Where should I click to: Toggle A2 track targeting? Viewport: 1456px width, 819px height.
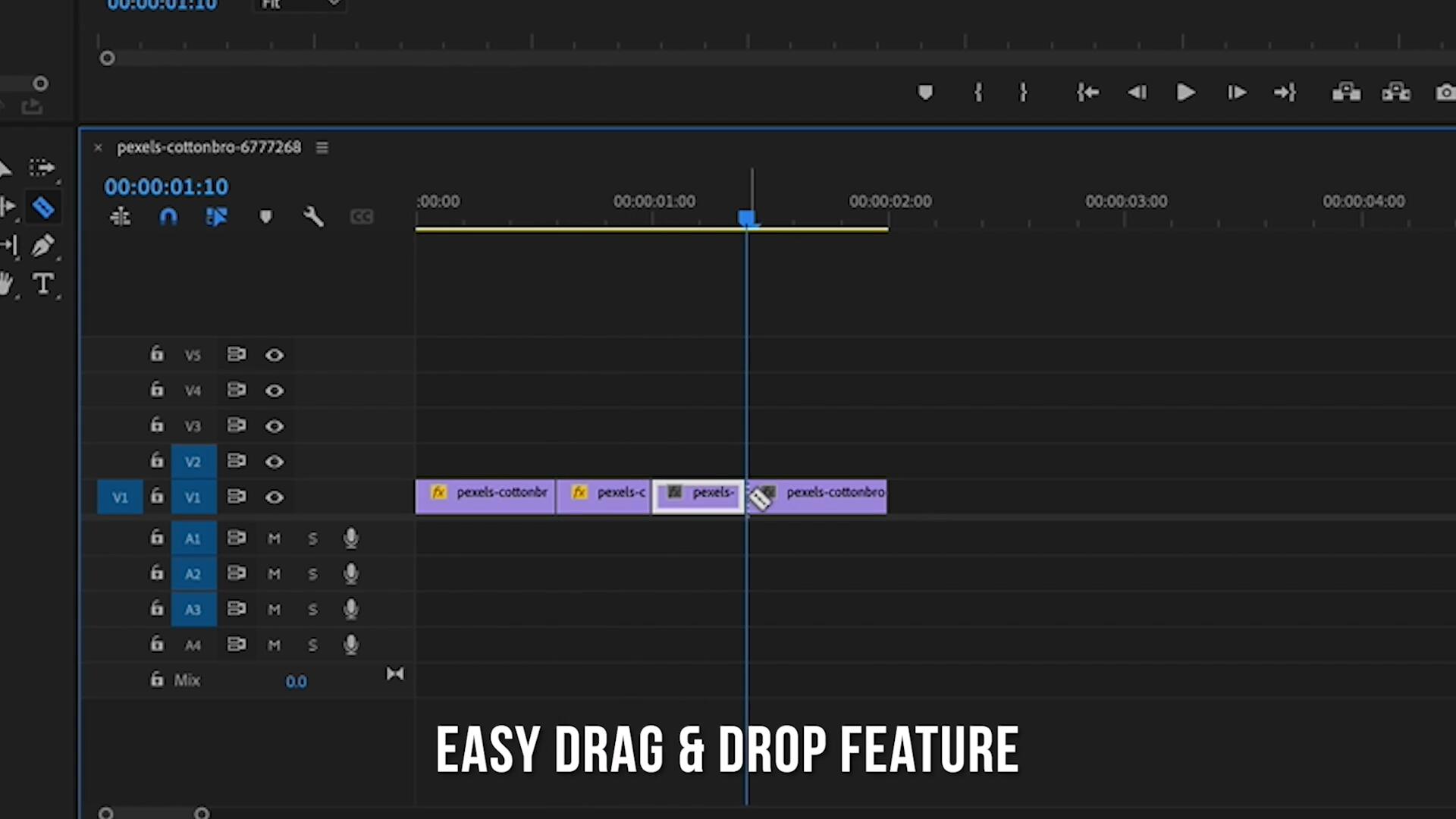coord(193,574)
